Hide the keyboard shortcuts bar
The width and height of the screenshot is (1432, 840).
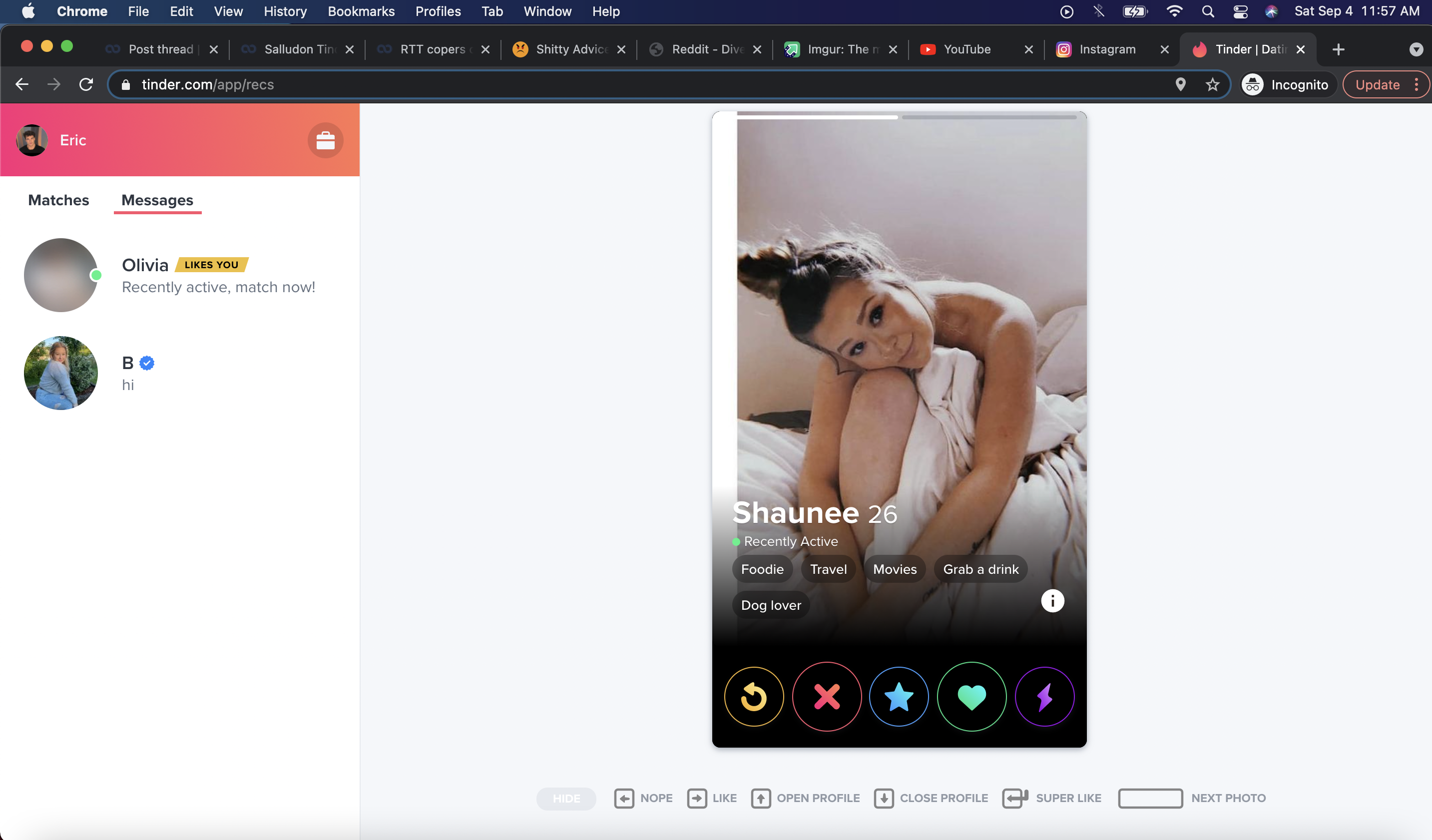pyautogui.click(x=566, y=798)
